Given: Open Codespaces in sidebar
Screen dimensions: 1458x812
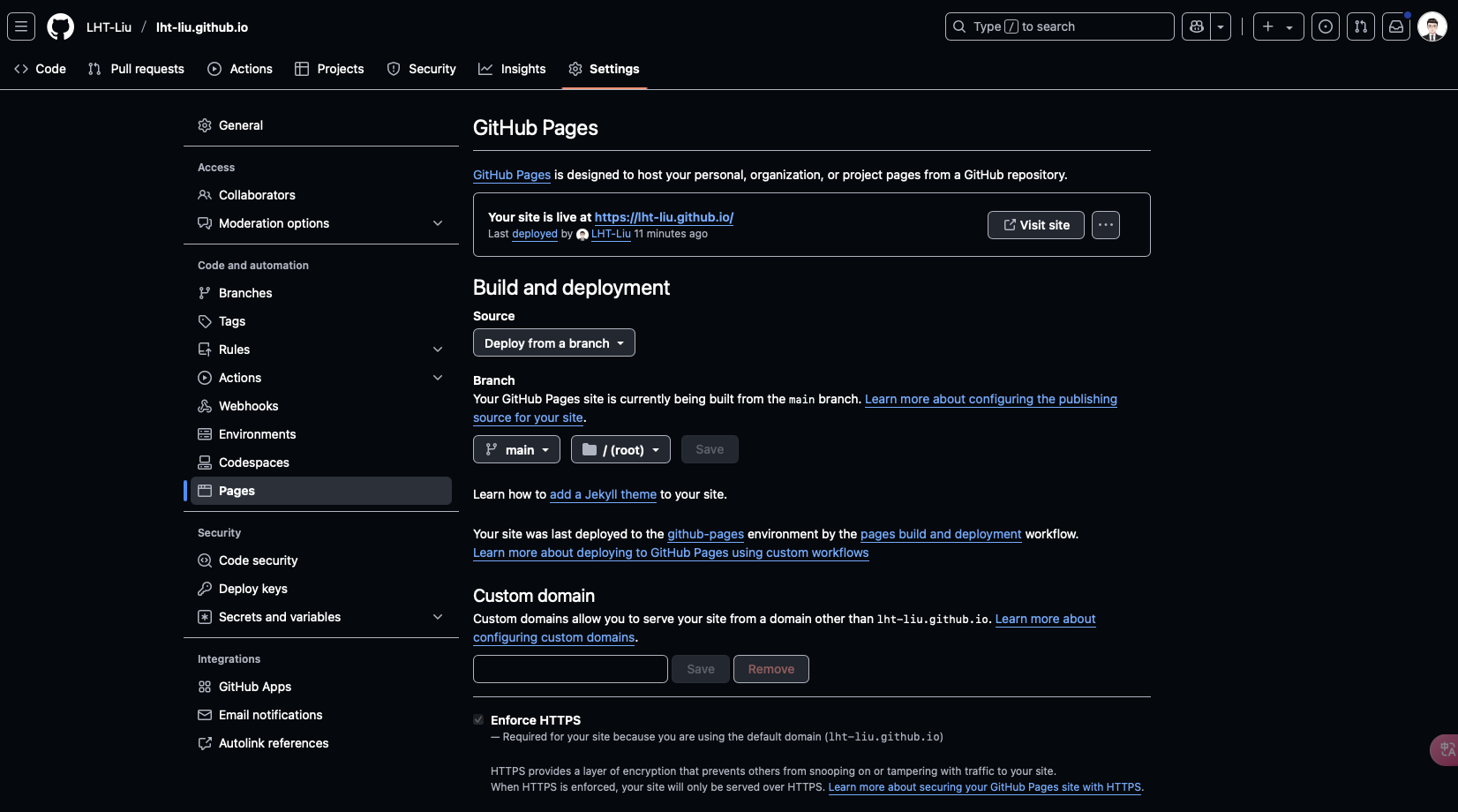Looking at the screenshot, I should (321, 462).
